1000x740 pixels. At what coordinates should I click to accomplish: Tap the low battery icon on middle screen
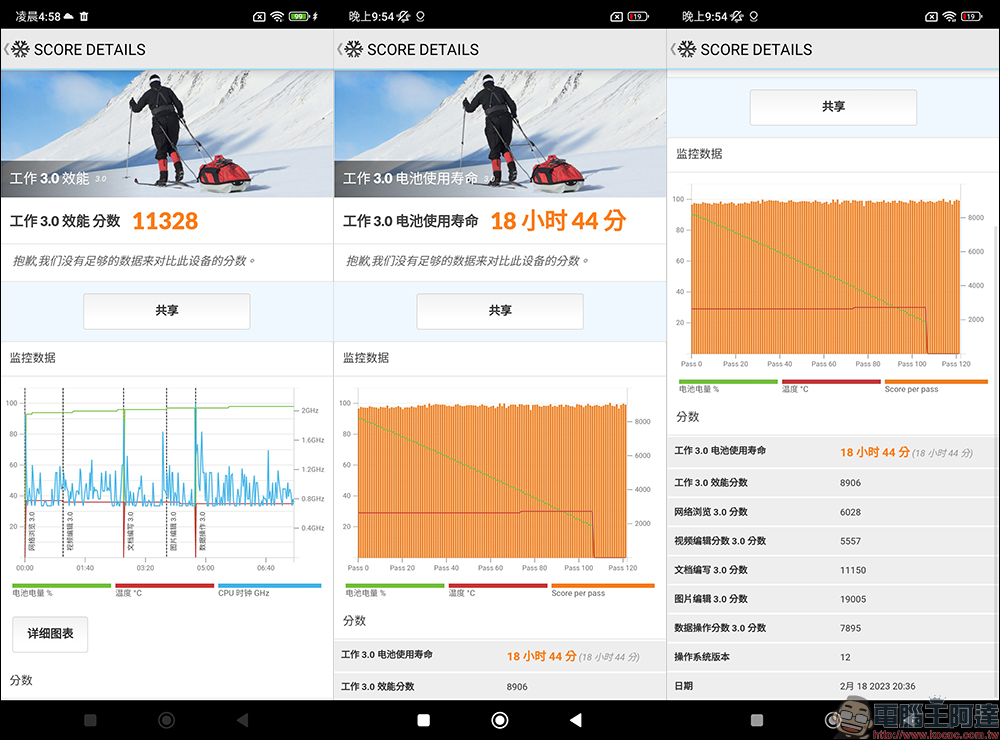point(637,17)
